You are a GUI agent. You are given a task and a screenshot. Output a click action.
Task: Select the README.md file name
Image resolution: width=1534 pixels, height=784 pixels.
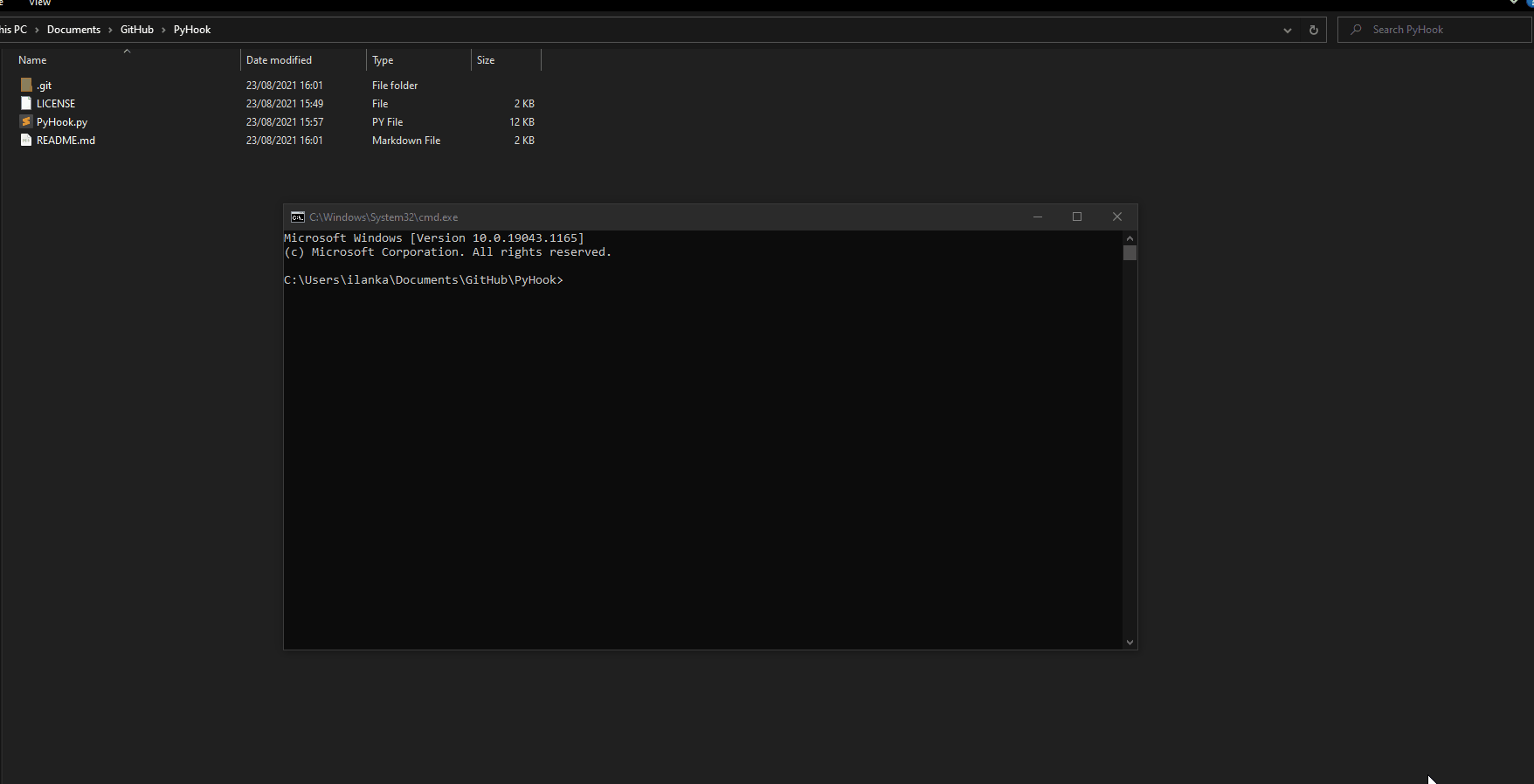point(66,141)
